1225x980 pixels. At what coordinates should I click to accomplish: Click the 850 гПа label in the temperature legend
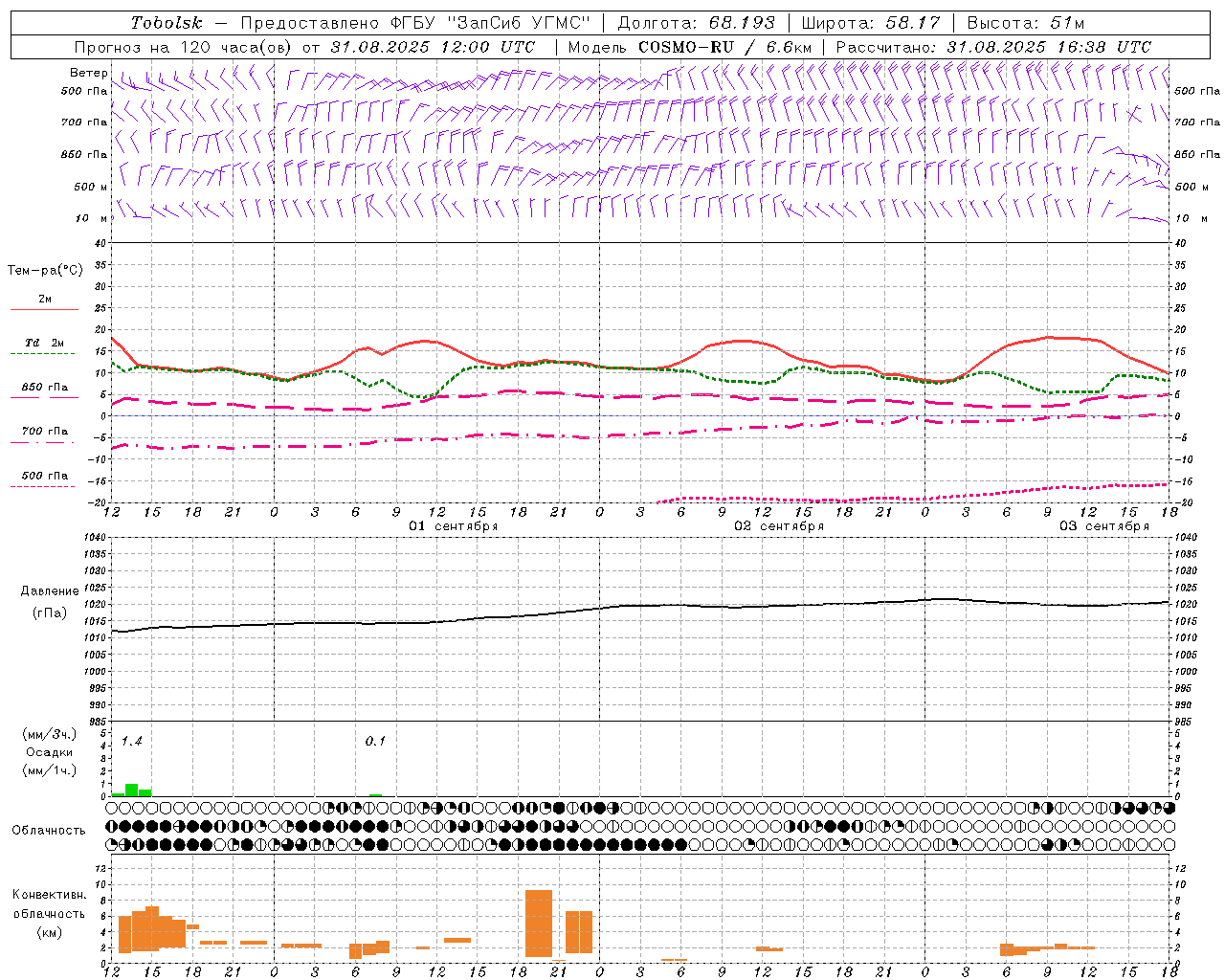(44, 388)
